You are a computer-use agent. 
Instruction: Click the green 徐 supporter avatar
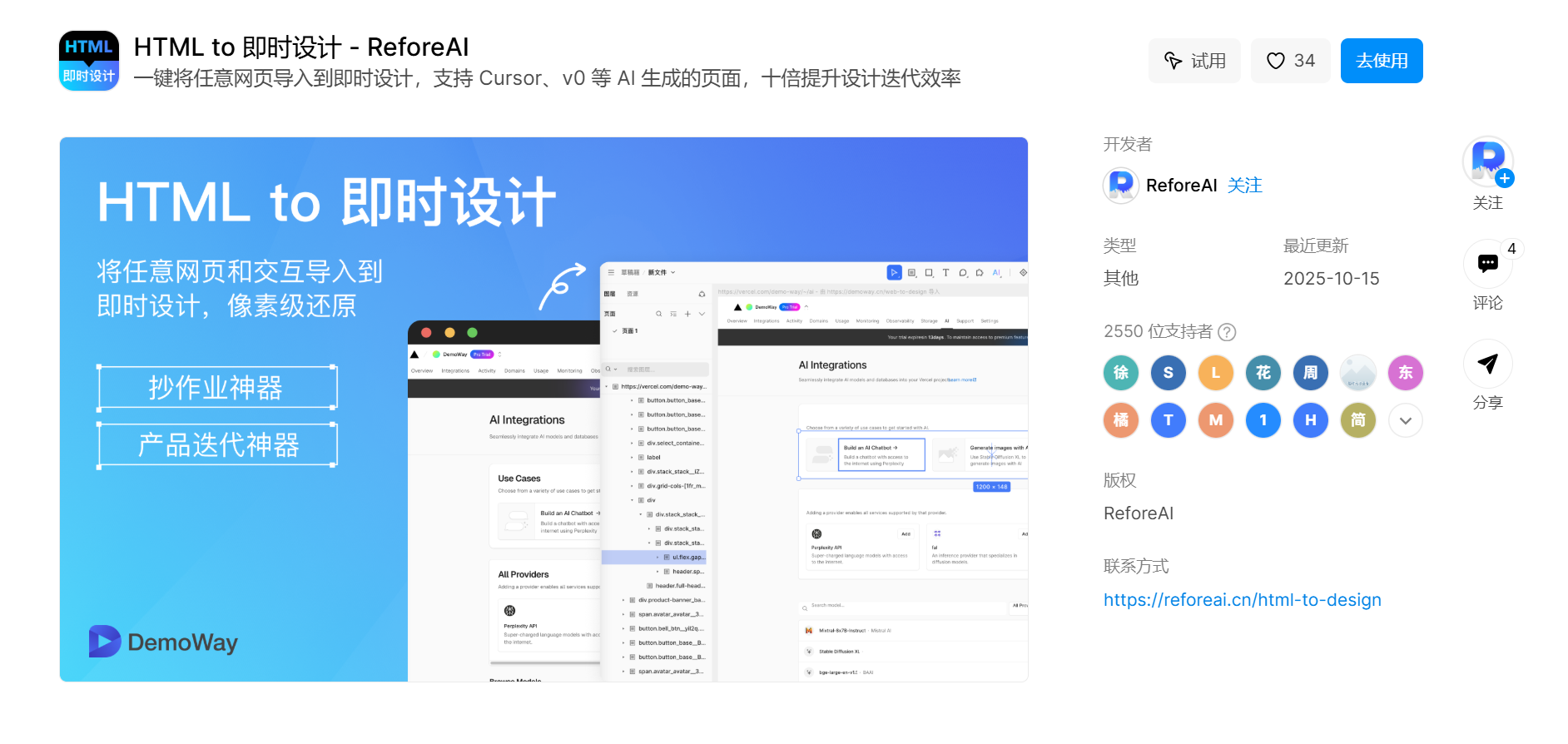pos(1121,373)
